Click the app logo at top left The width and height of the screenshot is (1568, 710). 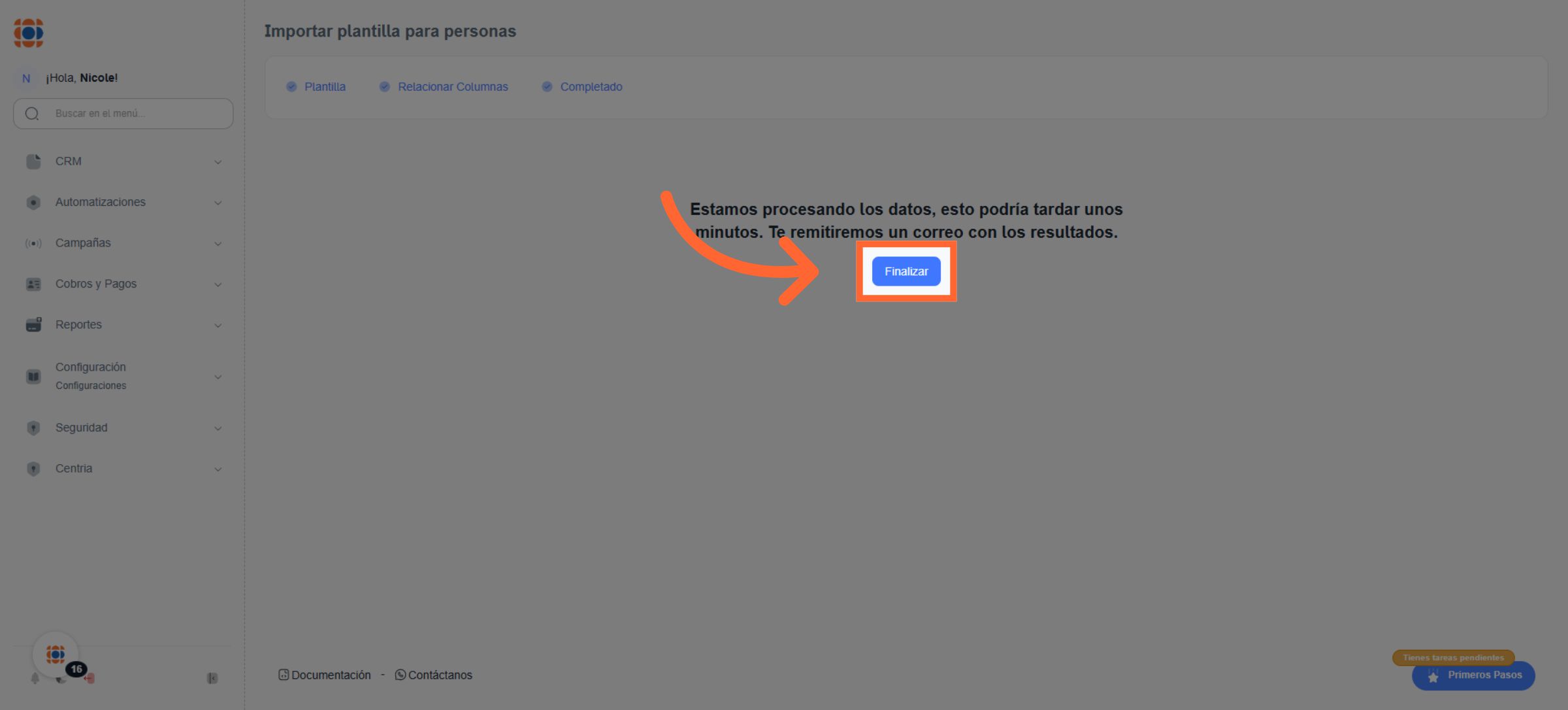click(29, 33)
